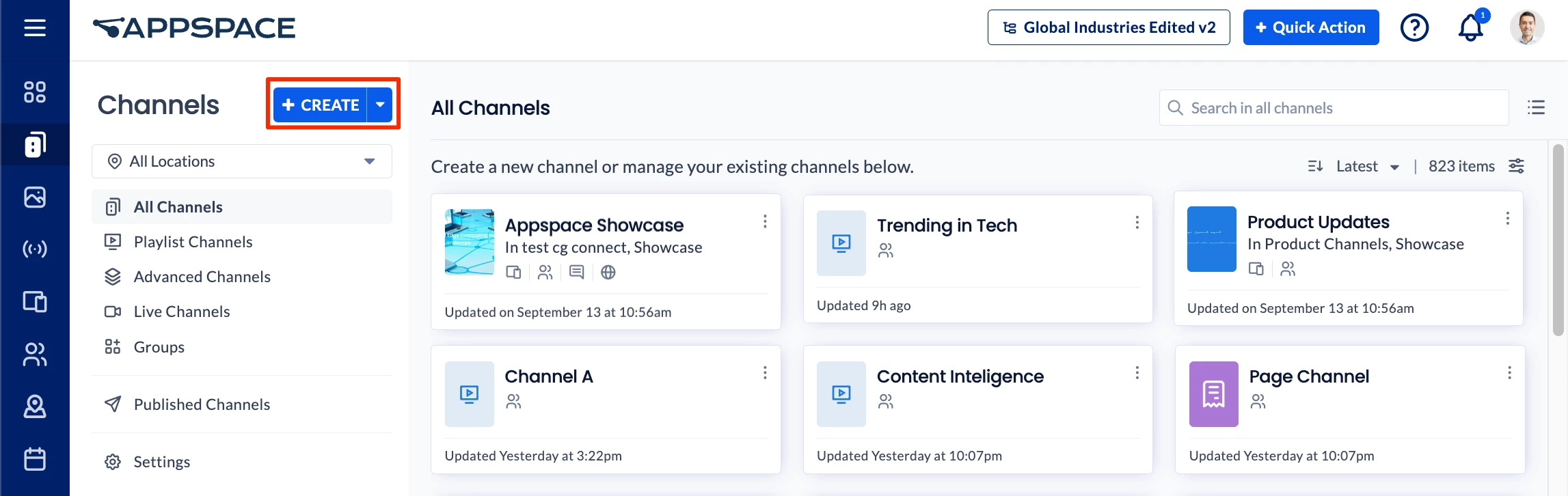This screenshot has height=496, width=1568.
Task: Open the single user badge icon in sidebar
Action: (x=35, y=407)
